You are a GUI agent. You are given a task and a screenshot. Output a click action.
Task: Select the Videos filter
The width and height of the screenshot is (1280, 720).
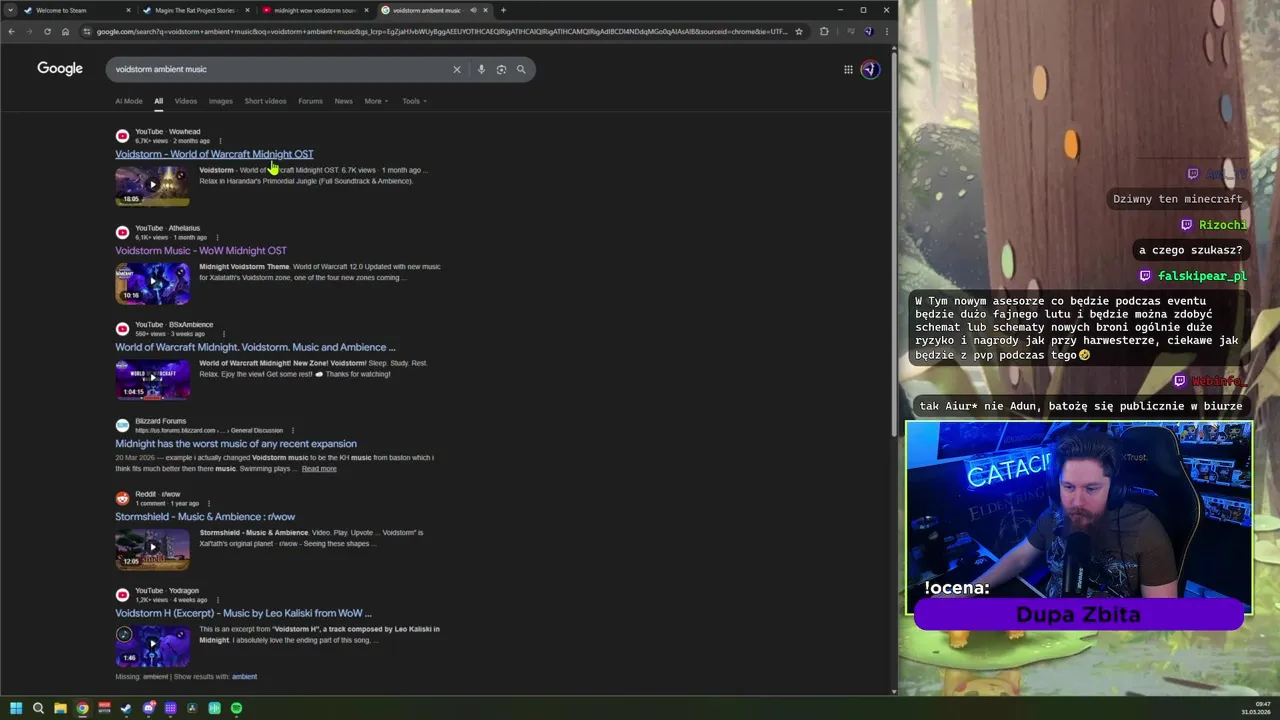[186, 101]
